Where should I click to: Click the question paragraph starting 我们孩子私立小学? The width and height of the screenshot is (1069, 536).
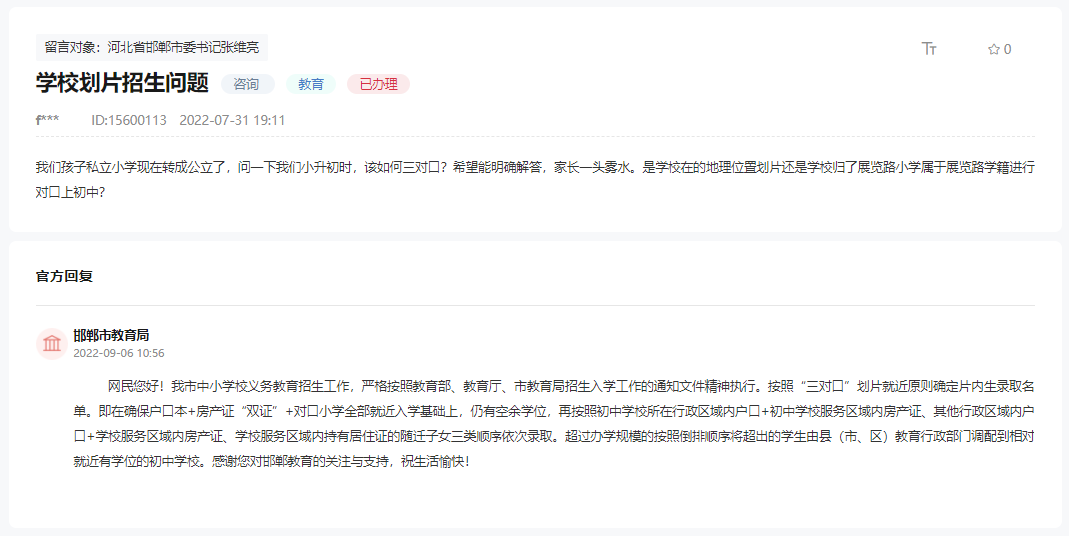click(x=535, y=179)
